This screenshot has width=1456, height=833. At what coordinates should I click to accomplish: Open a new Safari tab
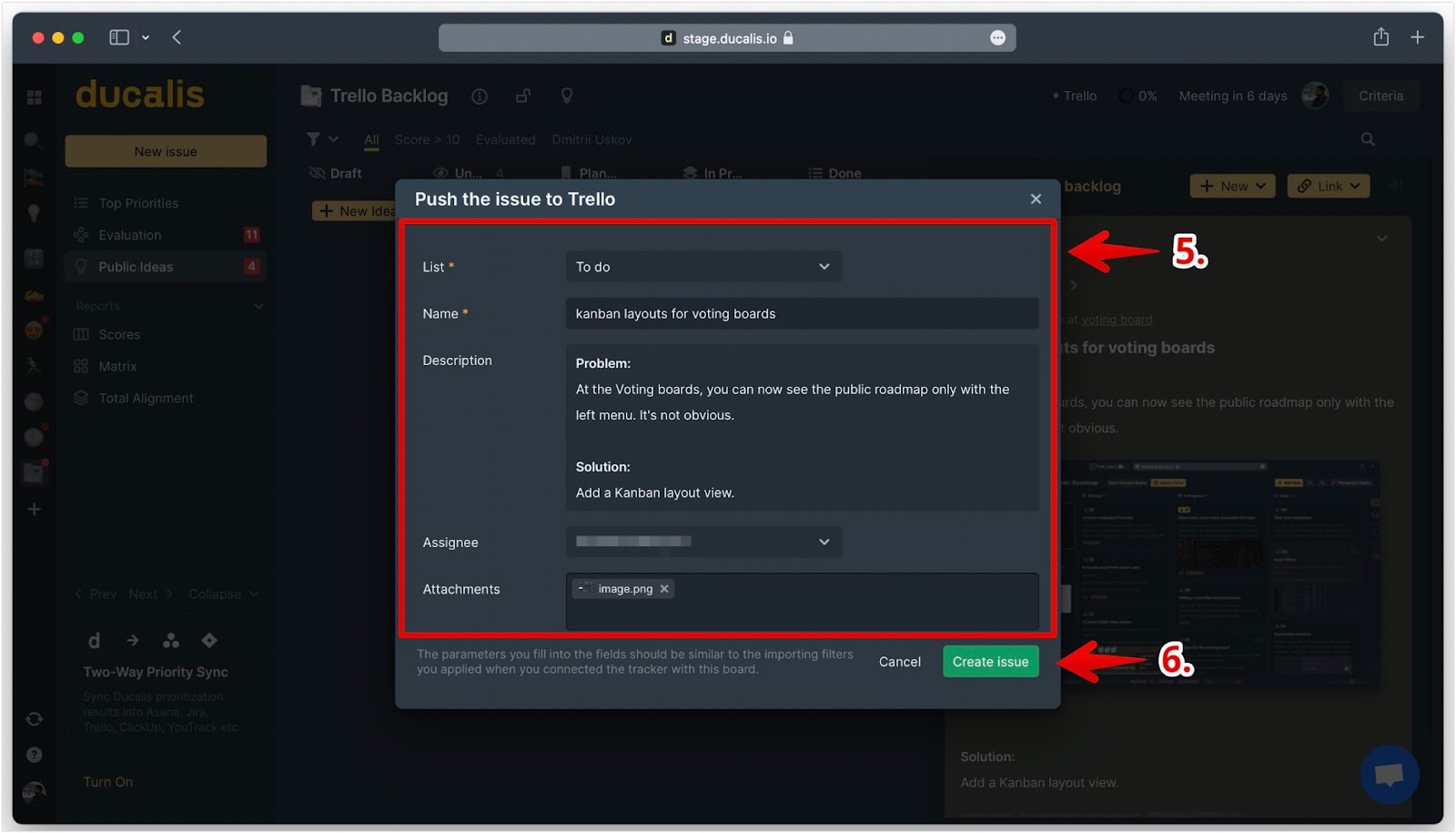click(x=1417, y=37)
